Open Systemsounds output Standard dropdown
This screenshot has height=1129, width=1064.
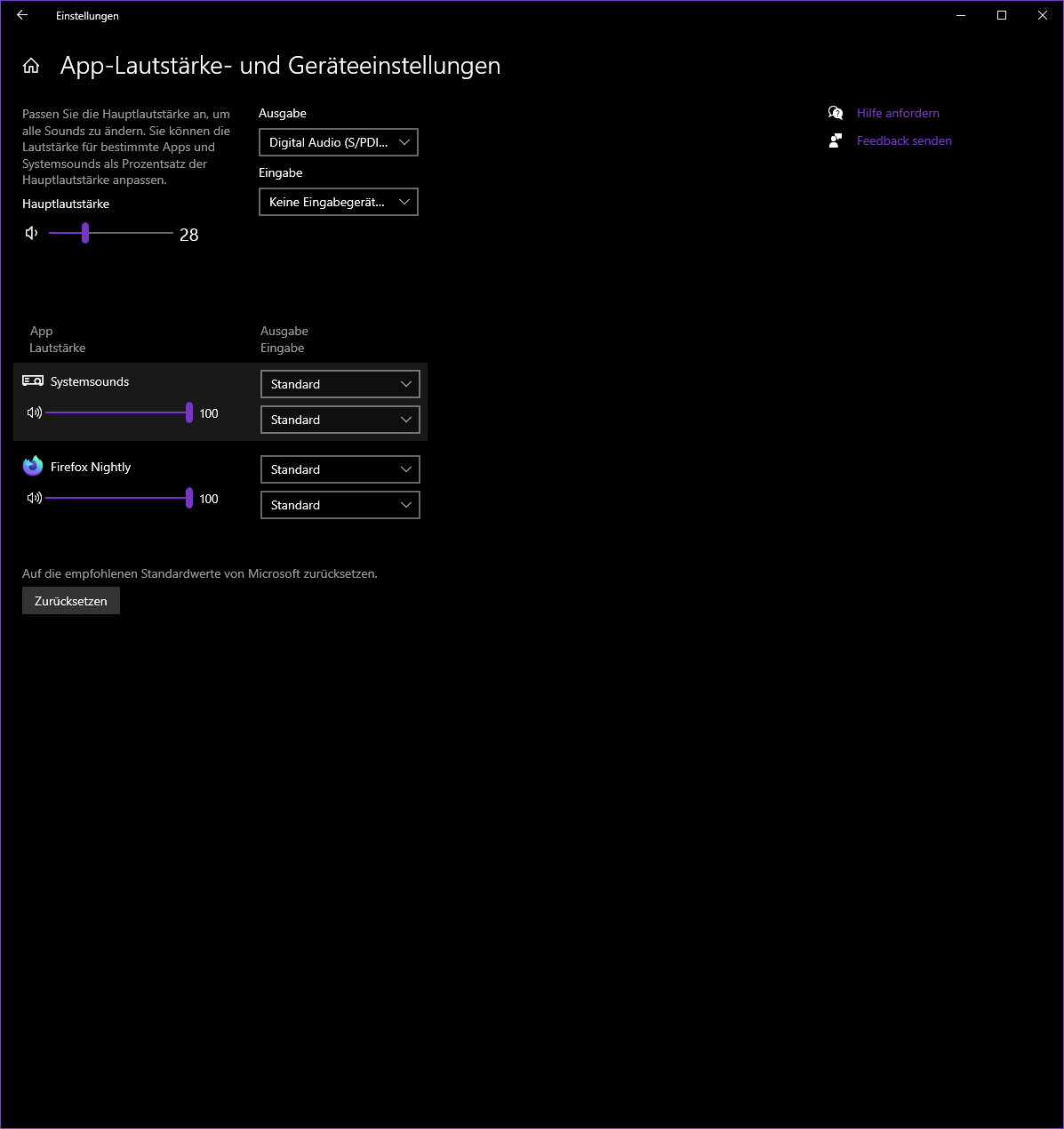[x=340, y=384]
